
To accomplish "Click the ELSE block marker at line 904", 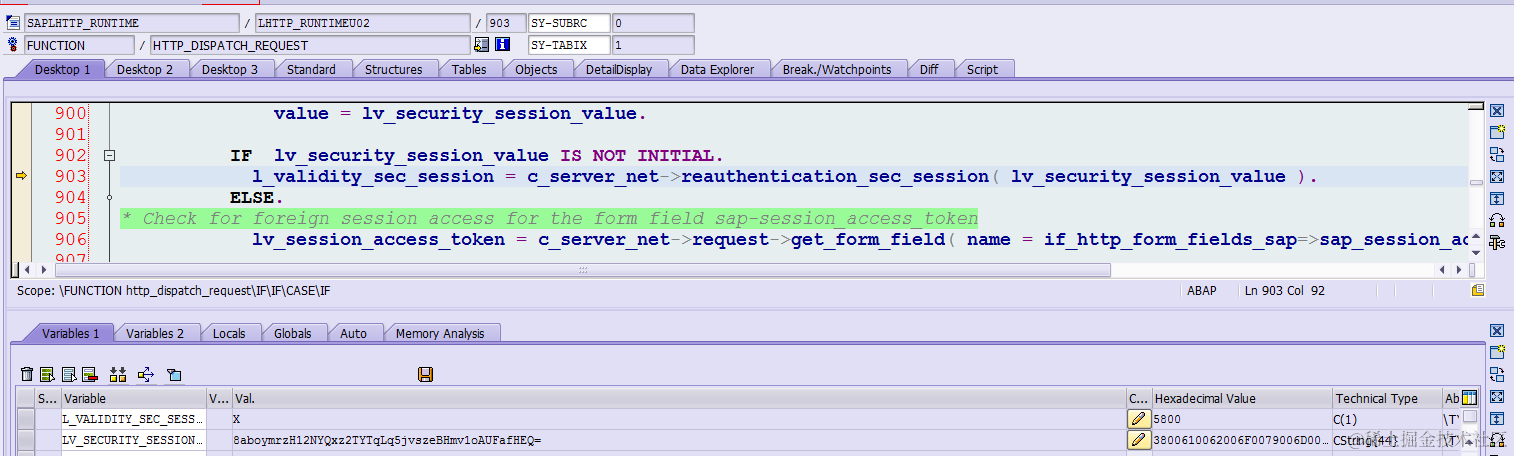I will [x=109, y=198].
